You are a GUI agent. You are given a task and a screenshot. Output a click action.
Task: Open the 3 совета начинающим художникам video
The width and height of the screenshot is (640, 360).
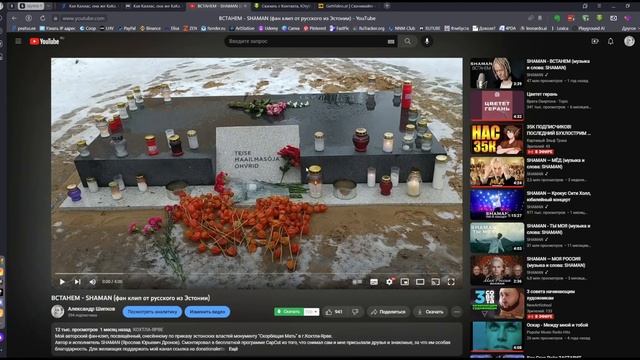pos(497,303)
